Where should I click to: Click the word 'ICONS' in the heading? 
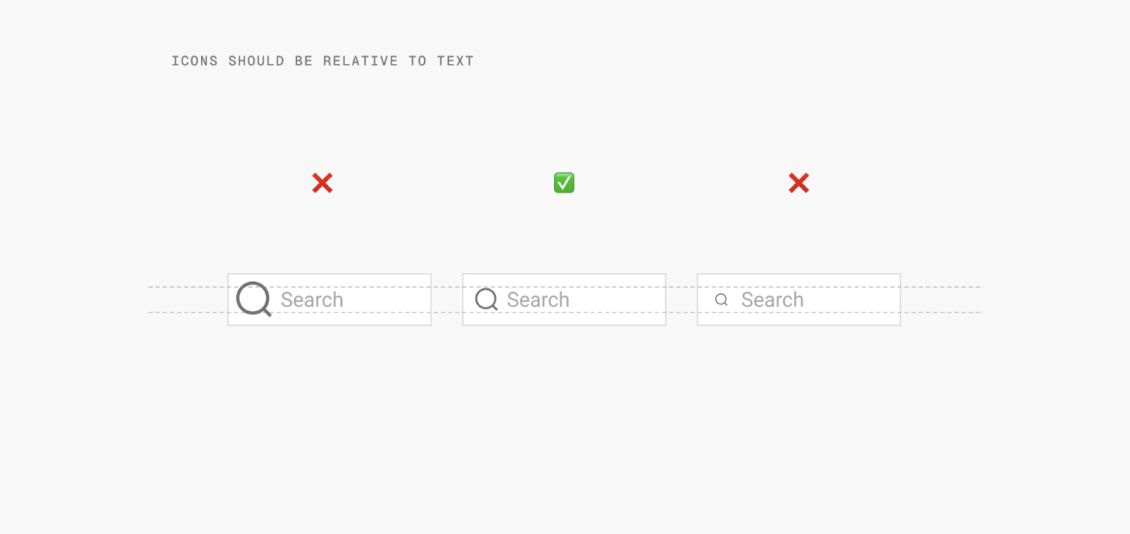(194, 61)
